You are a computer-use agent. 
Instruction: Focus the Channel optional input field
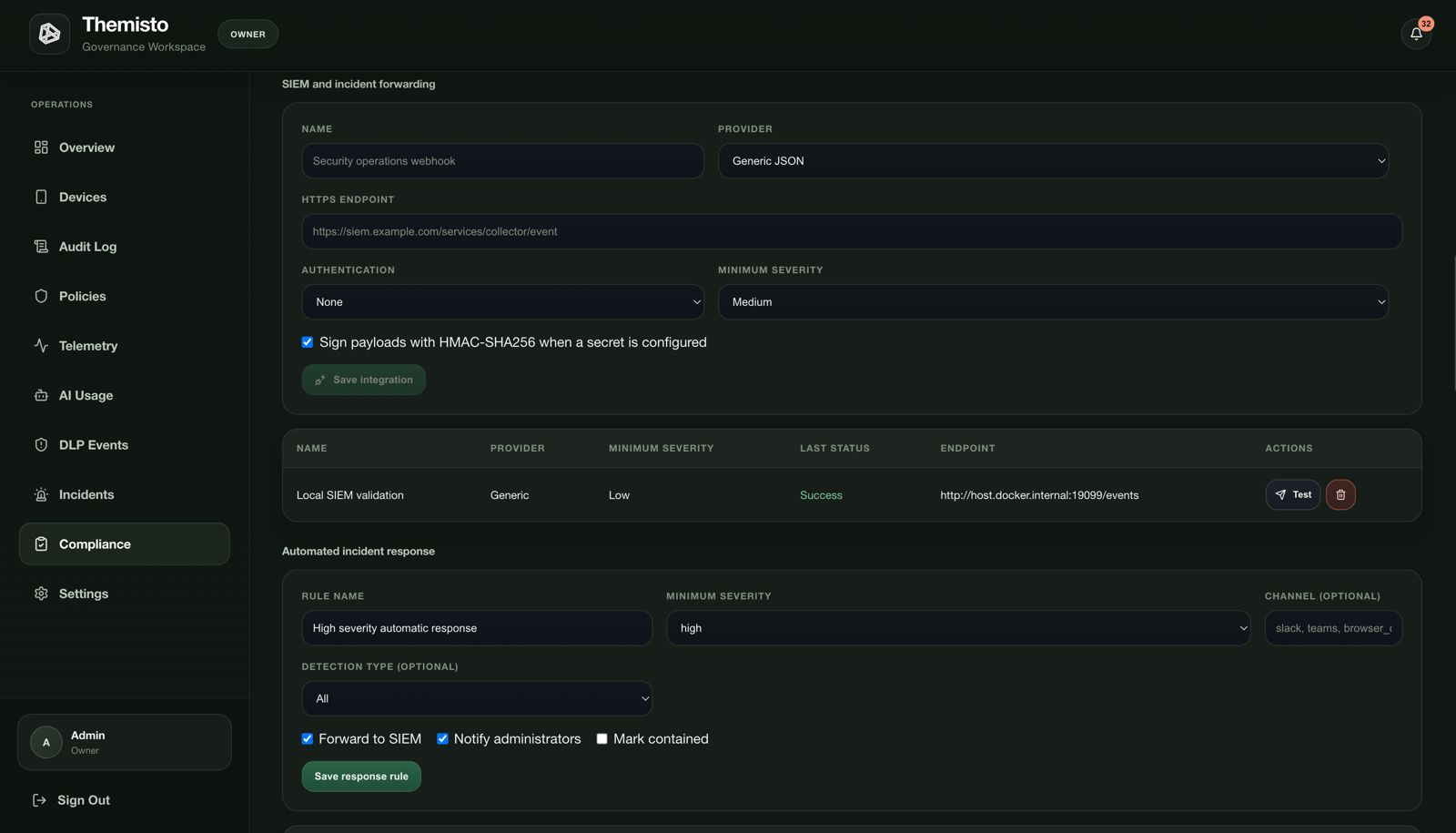pos(1333,628)
